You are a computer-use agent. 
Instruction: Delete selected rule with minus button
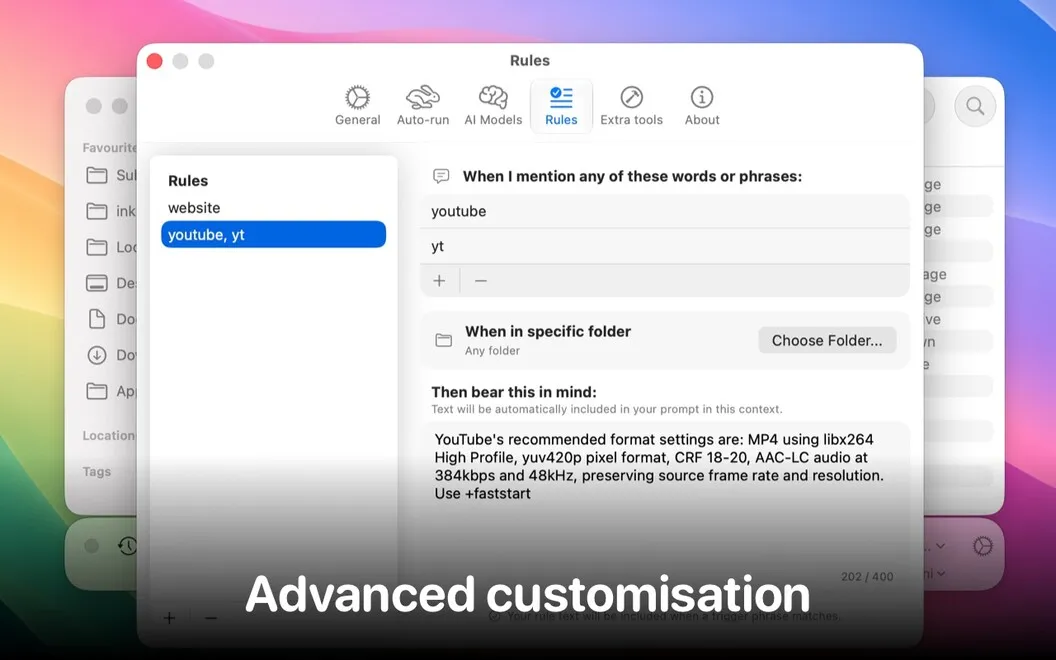(211, 618)
